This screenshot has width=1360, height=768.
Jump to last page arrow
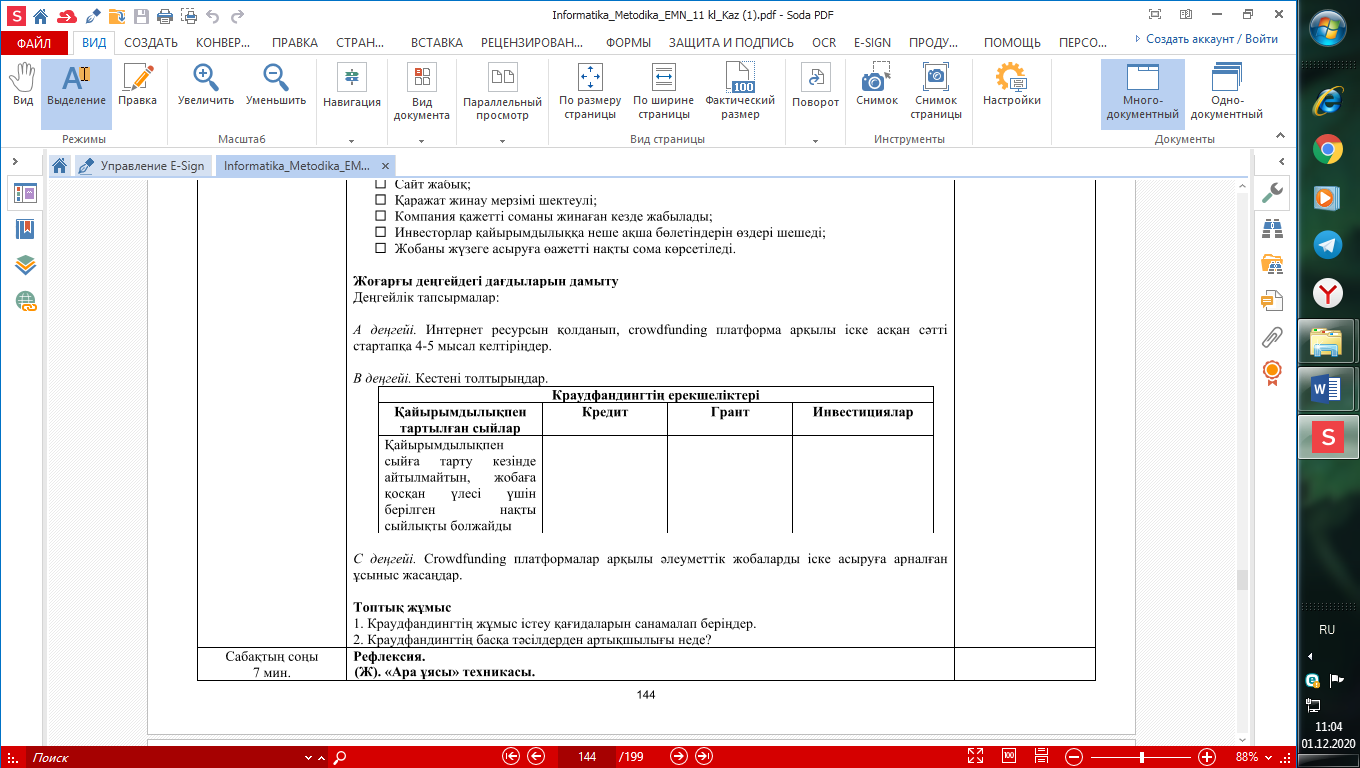click(x=704, y=756)
